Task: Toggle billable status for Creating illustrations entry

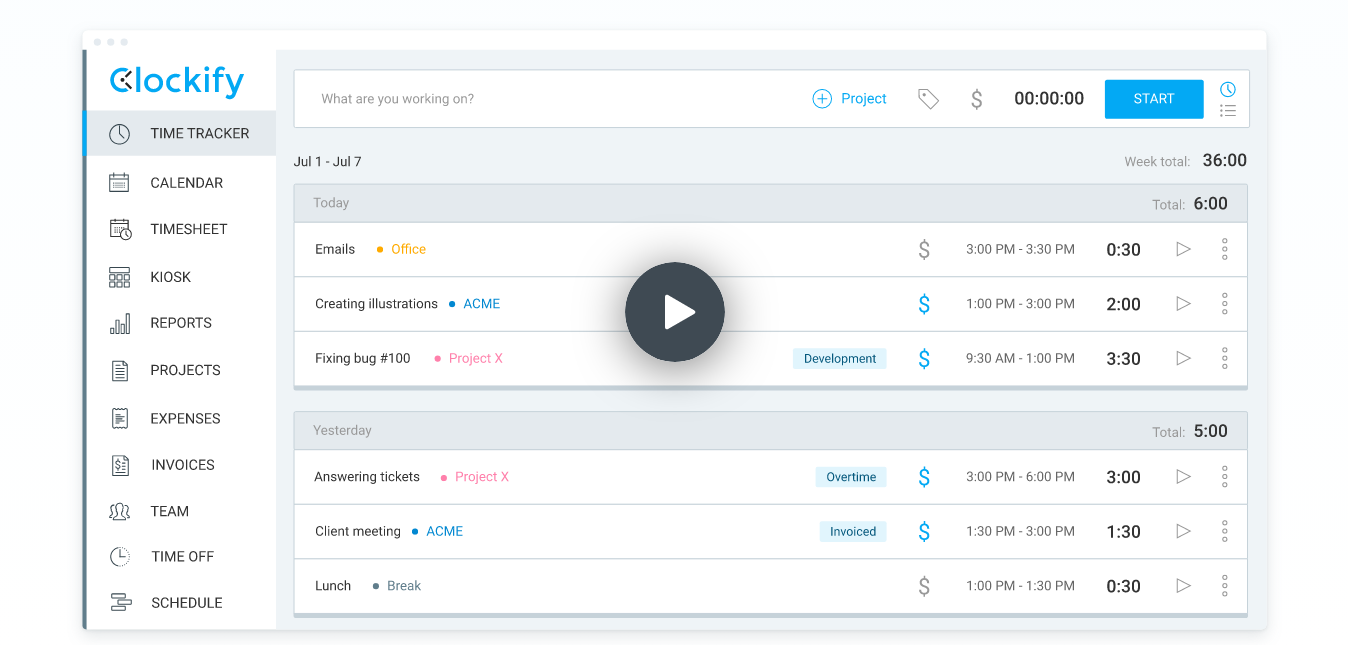Action: (924, 304)
